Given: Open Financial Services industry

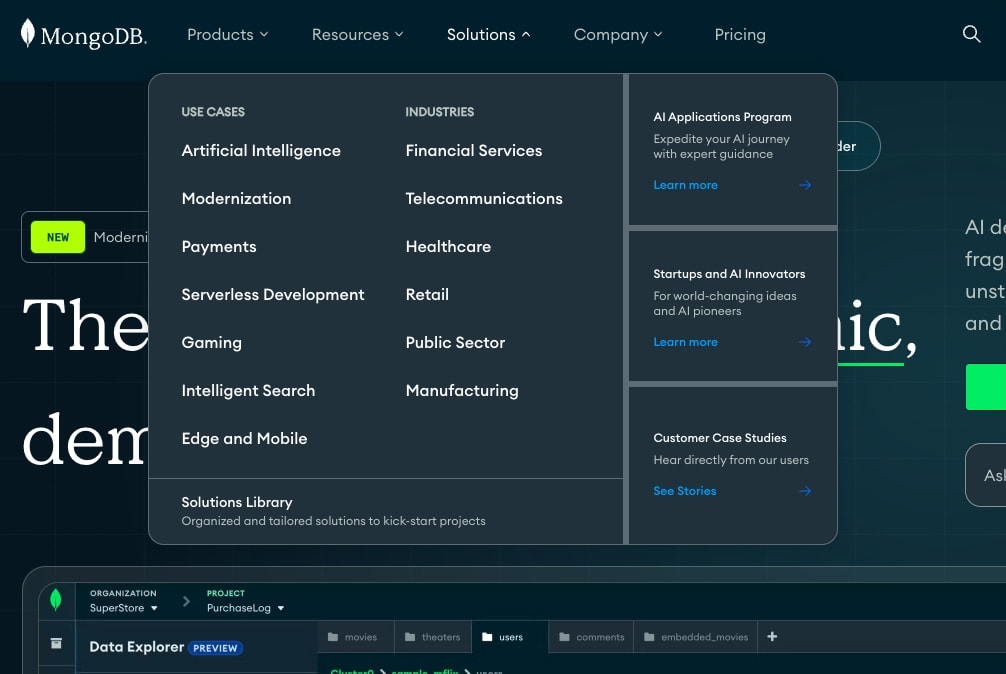Looking at the screenshot, I should point(473,151).
